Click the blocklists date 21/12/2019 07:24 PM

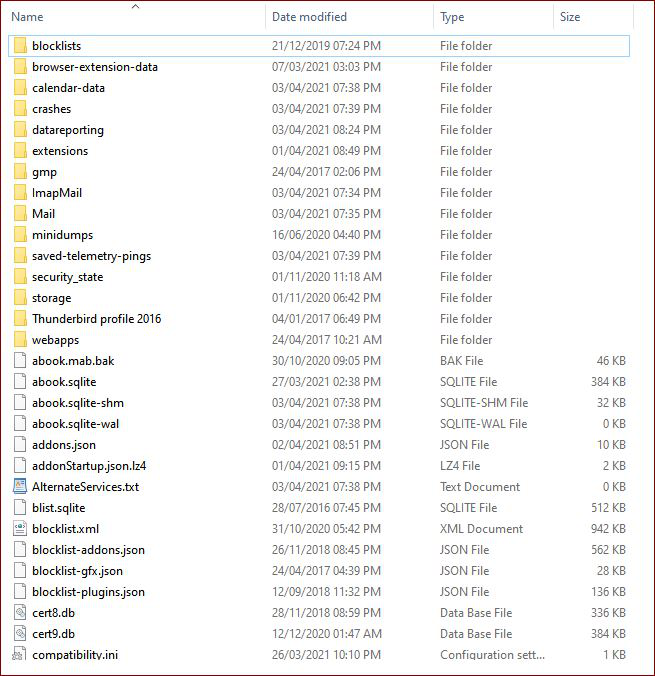(x=326, y=46)
